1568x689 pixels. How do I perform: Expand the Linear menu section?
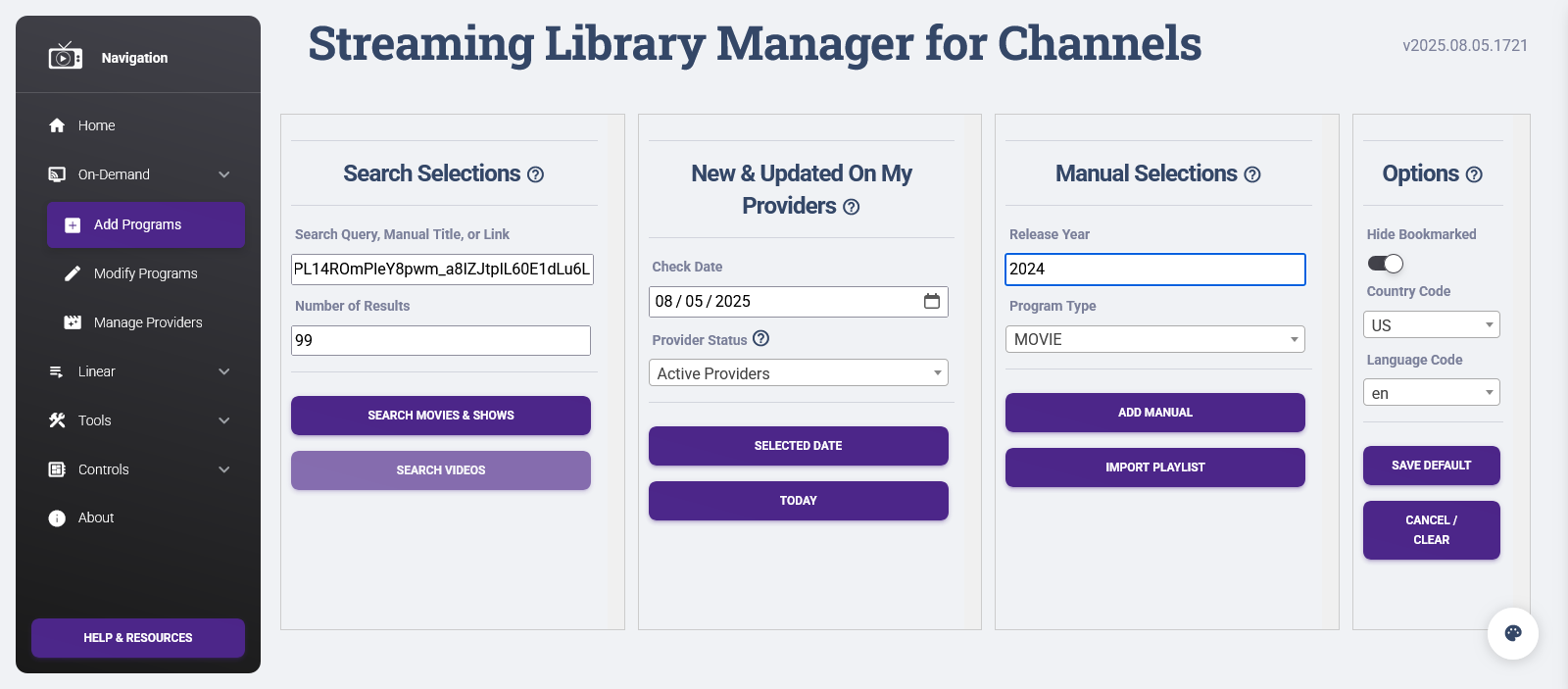click(x=139, y=371)
